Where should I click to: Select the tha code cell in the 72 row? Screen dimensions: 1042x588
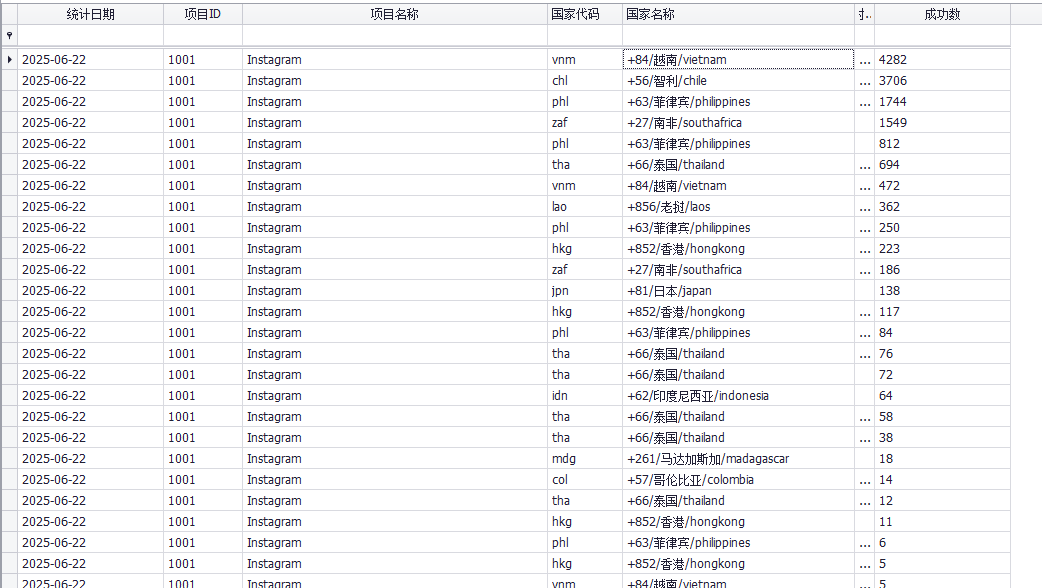coord(585,375)
